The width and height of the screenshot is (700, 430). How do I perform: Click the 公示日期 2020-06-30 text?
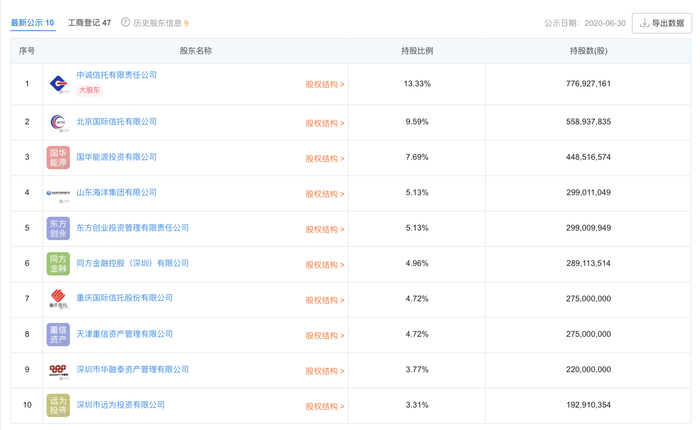click(x=585, y=23)
